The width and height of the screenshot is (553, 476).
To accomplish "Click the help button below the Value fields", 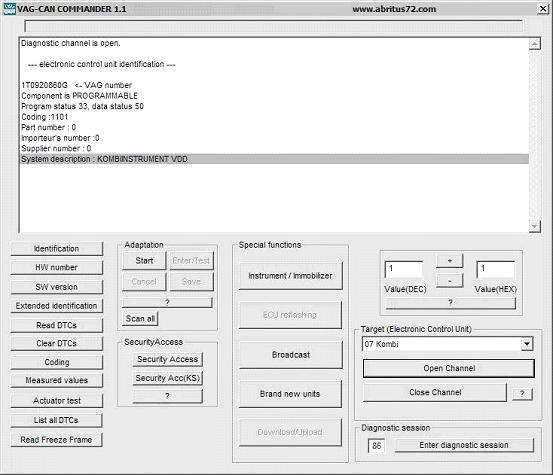I will point(450,303).
